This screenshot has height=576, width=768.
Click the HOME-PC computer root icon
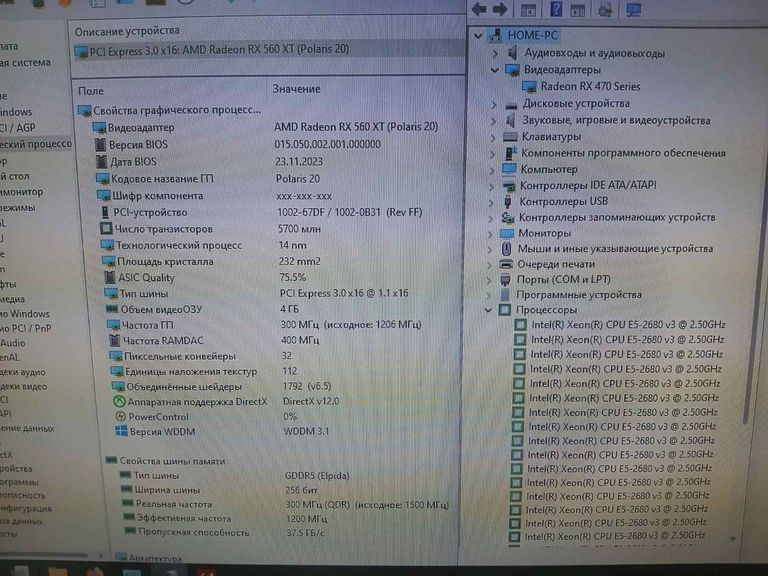click(496, 36)
